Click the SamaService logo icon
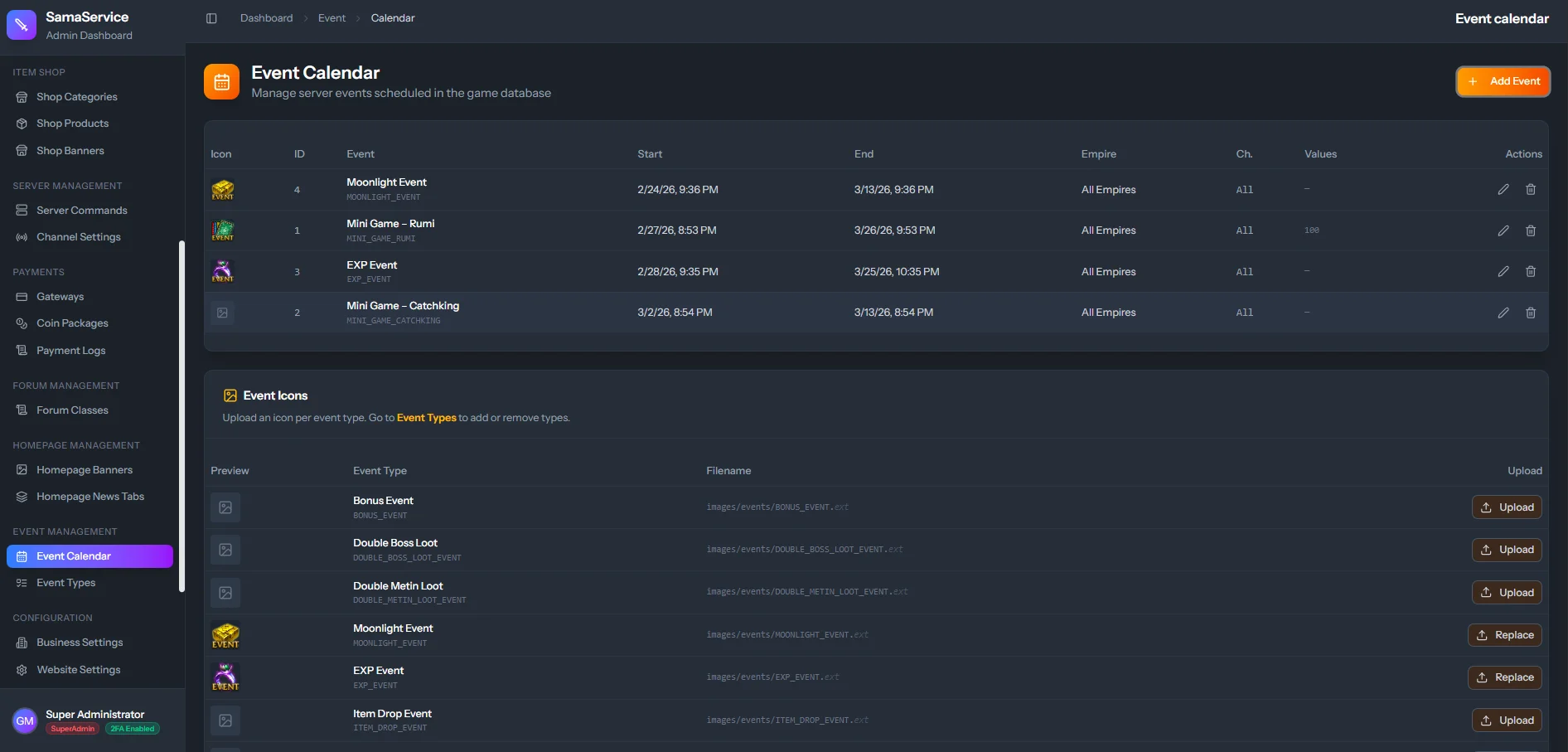This screenshot has width=1568, height=752. (x=22, y=25)
